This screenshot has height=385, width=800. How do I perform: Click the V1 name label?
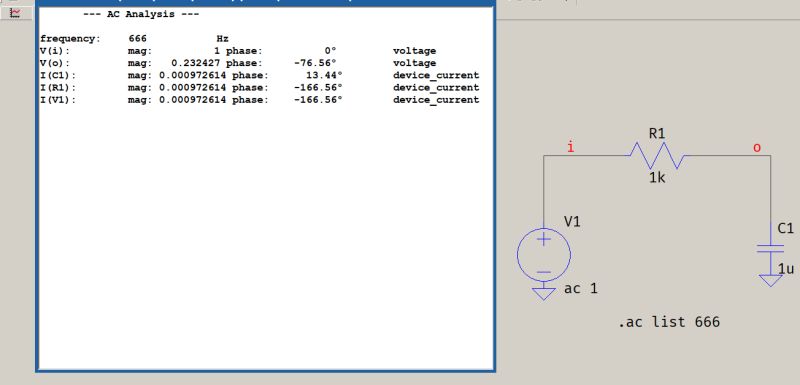click(x=572, y=222)
